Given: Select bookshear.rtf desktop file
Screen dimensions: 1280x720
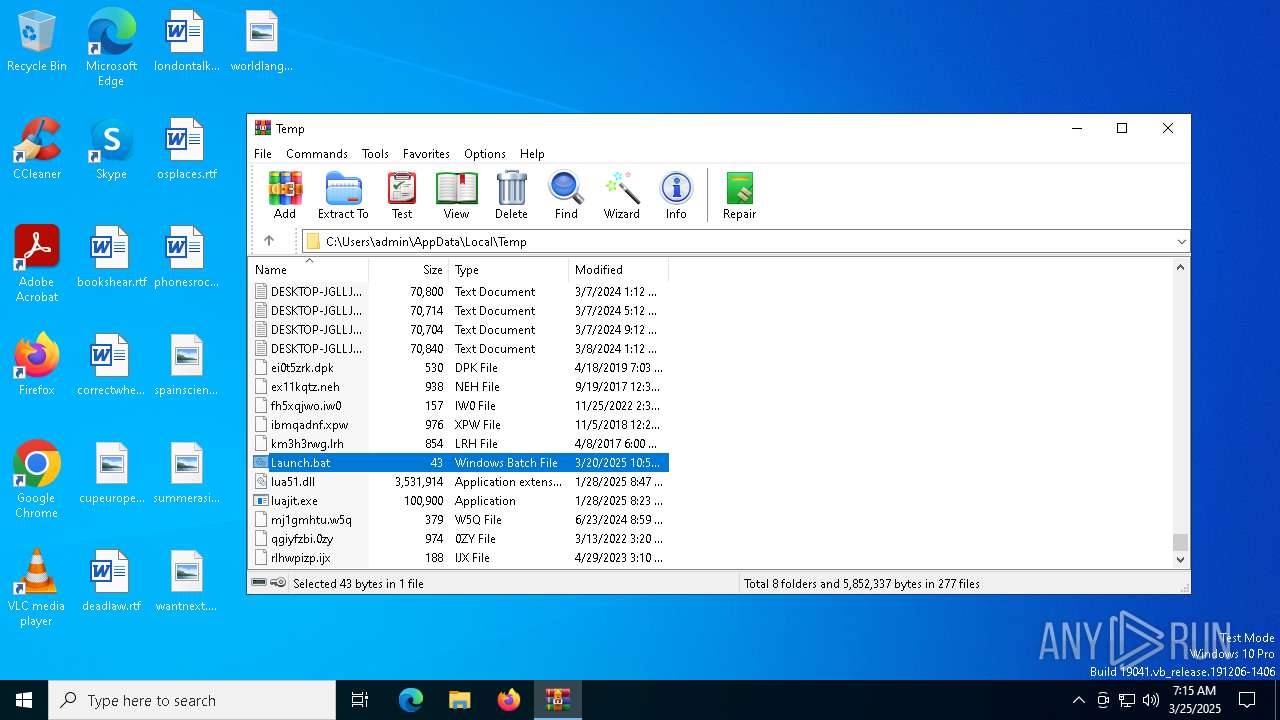Looking at the screenshot, I should point(111,258).
